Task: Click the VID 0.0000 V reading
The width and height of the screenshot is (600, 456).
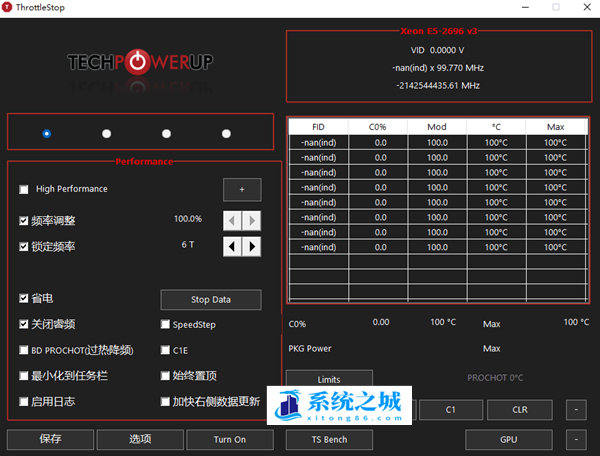Action: pyautogui.click(x=437, y=50)
